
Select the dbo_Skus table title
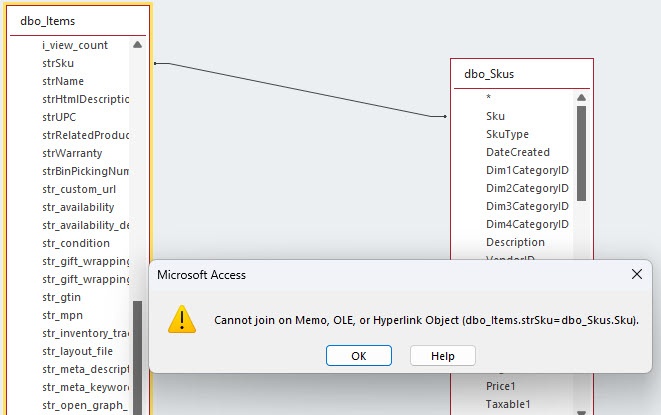click(489, 74)
